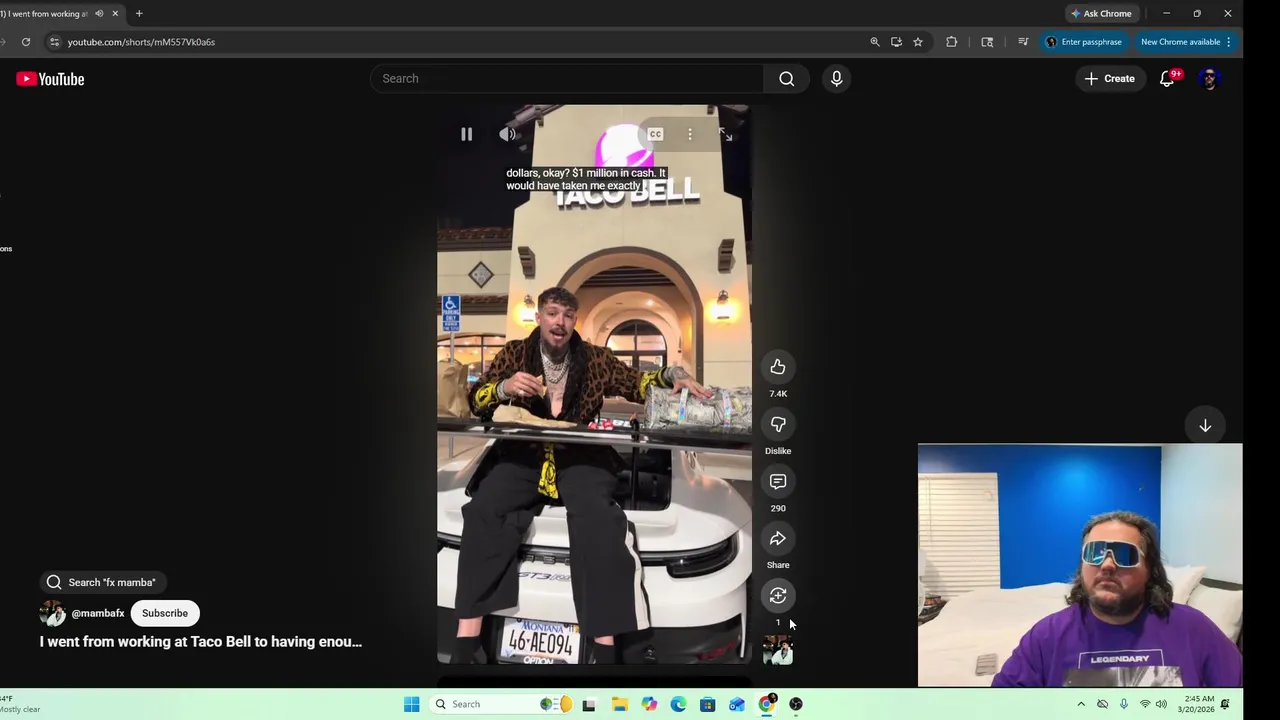
Task: Open the Short's three-dot more menu
Action: pos(690,134)
